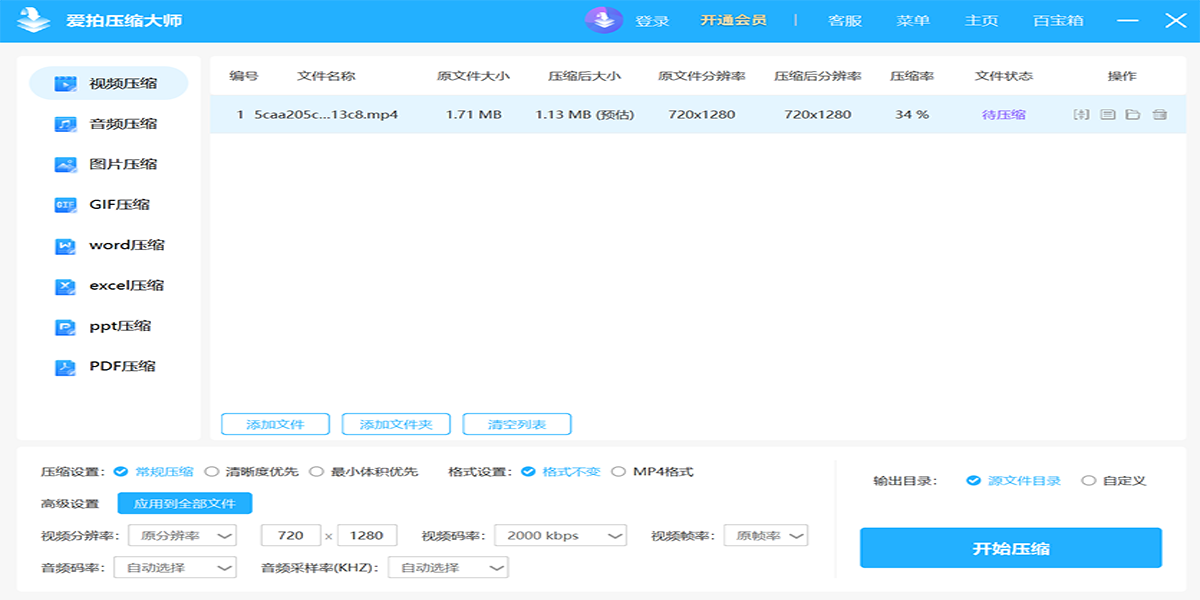Screen dimensions: 1200x600
Task: Click the 待压缩 status text
Action: (x=1004, y=115)
